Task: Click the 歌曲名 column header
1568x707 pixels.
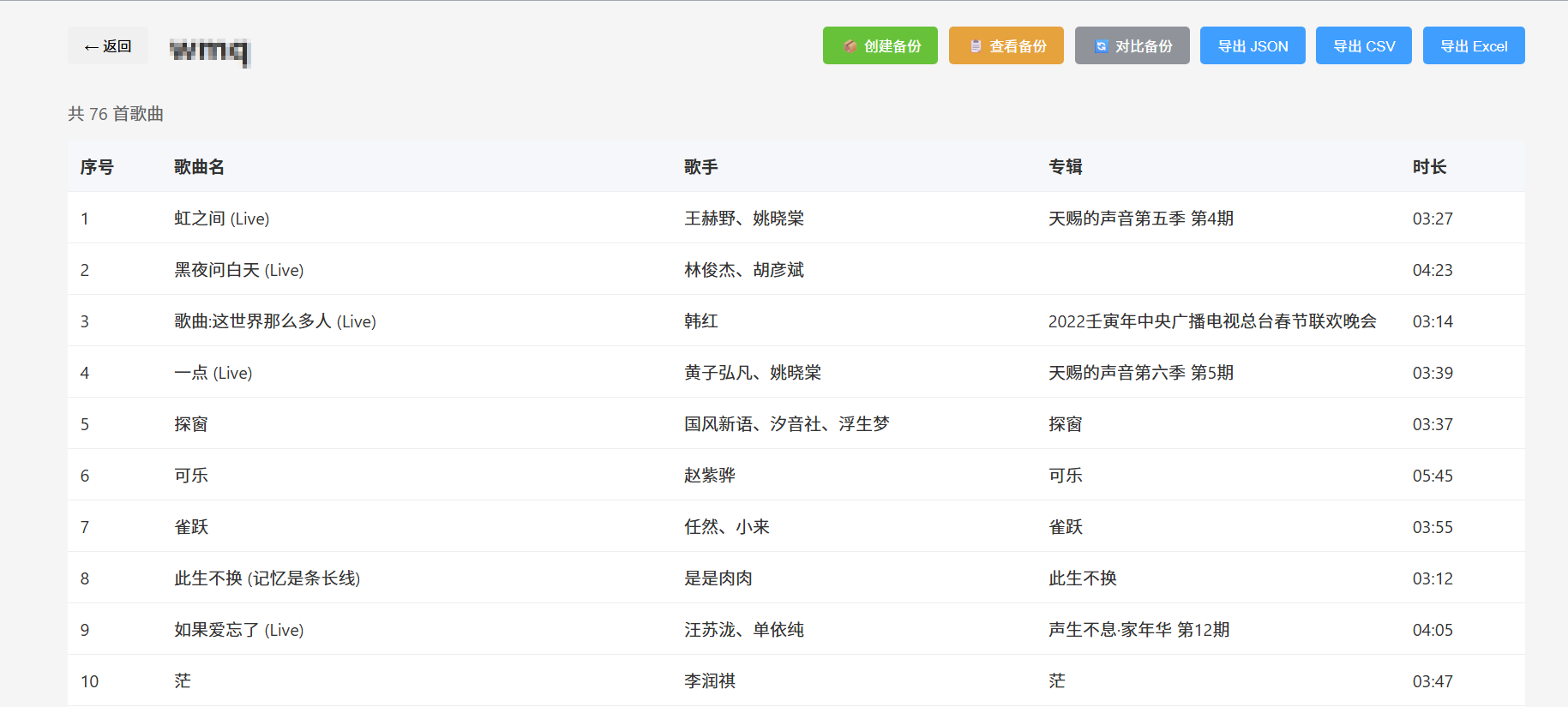Action: pyautogui.click(x=199, y=167)
